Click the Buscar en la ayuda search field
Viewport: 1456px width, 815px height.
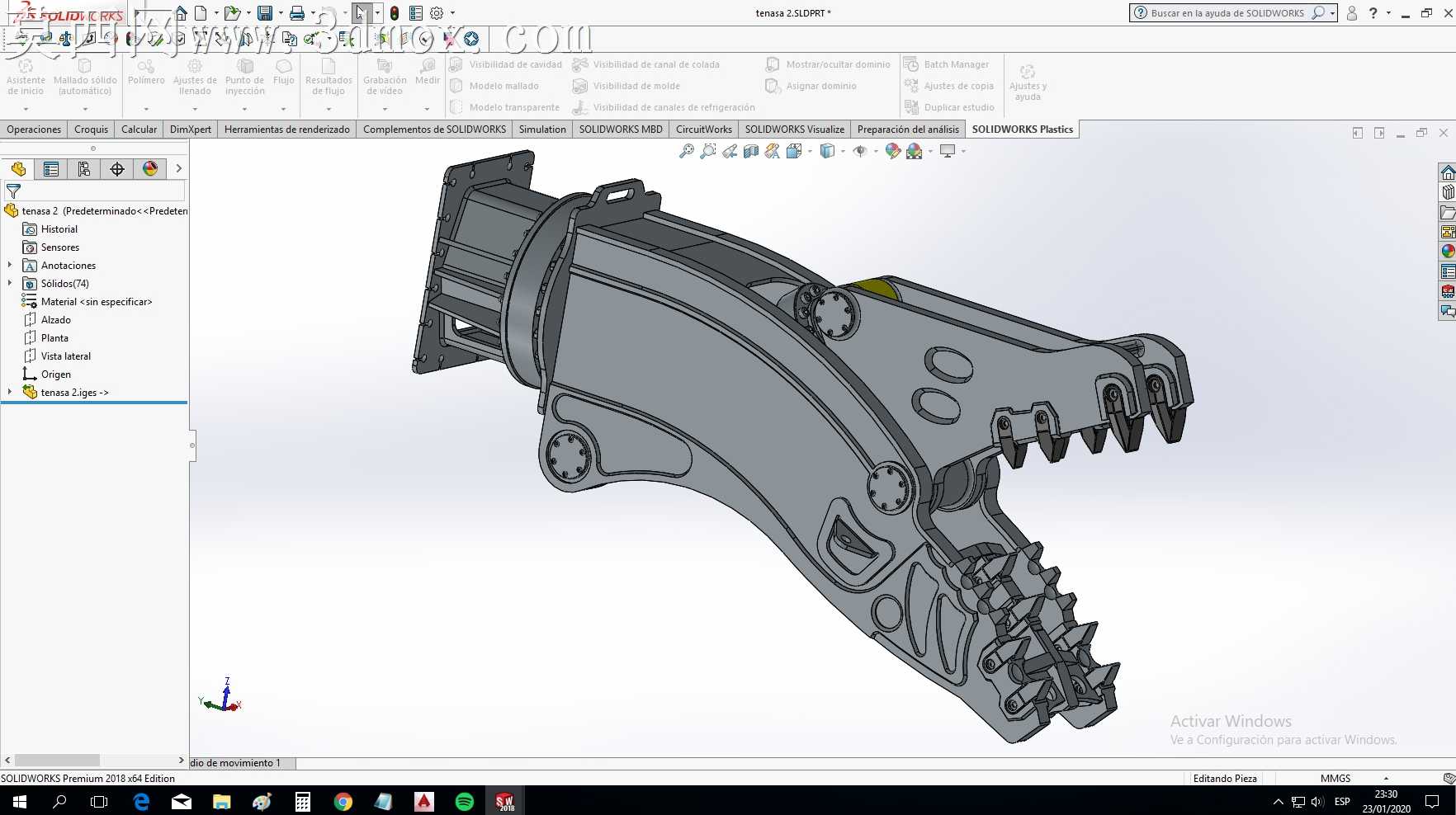pyautogui.click(x=1227, y=13)
